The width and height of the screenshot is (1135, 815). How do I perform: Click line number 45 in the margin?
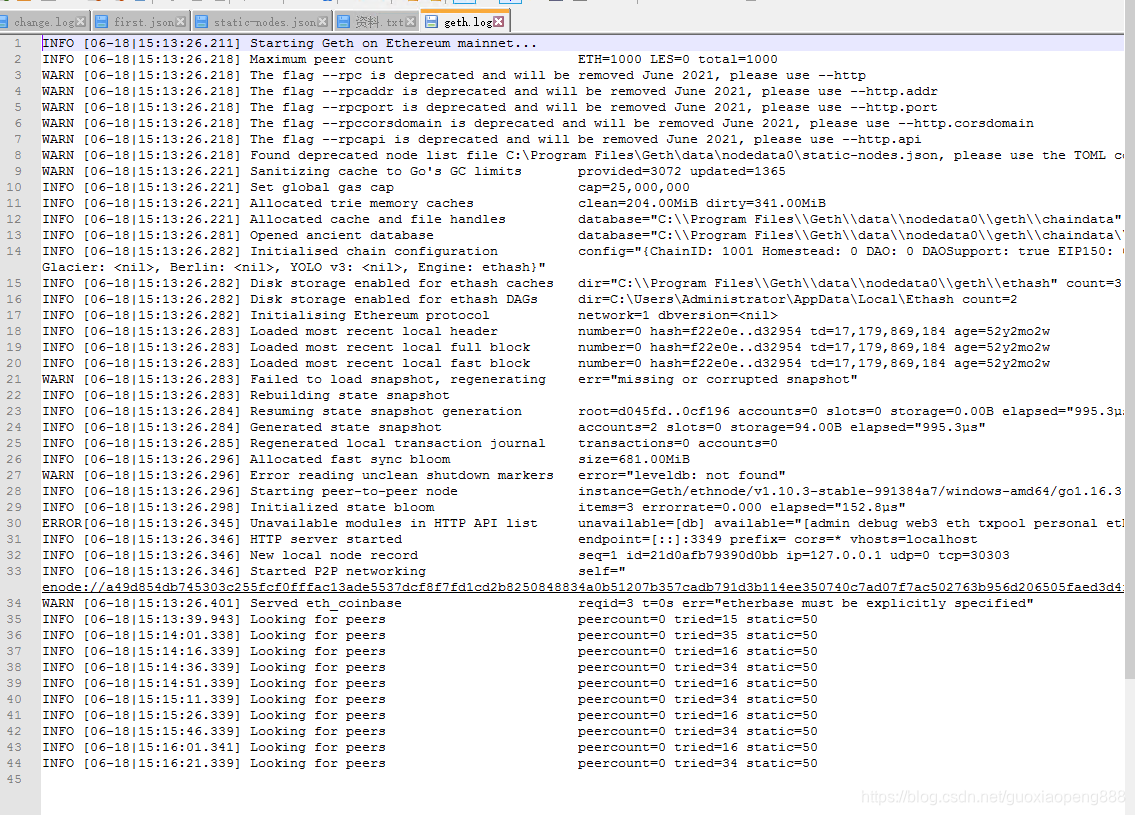point(14,780)
